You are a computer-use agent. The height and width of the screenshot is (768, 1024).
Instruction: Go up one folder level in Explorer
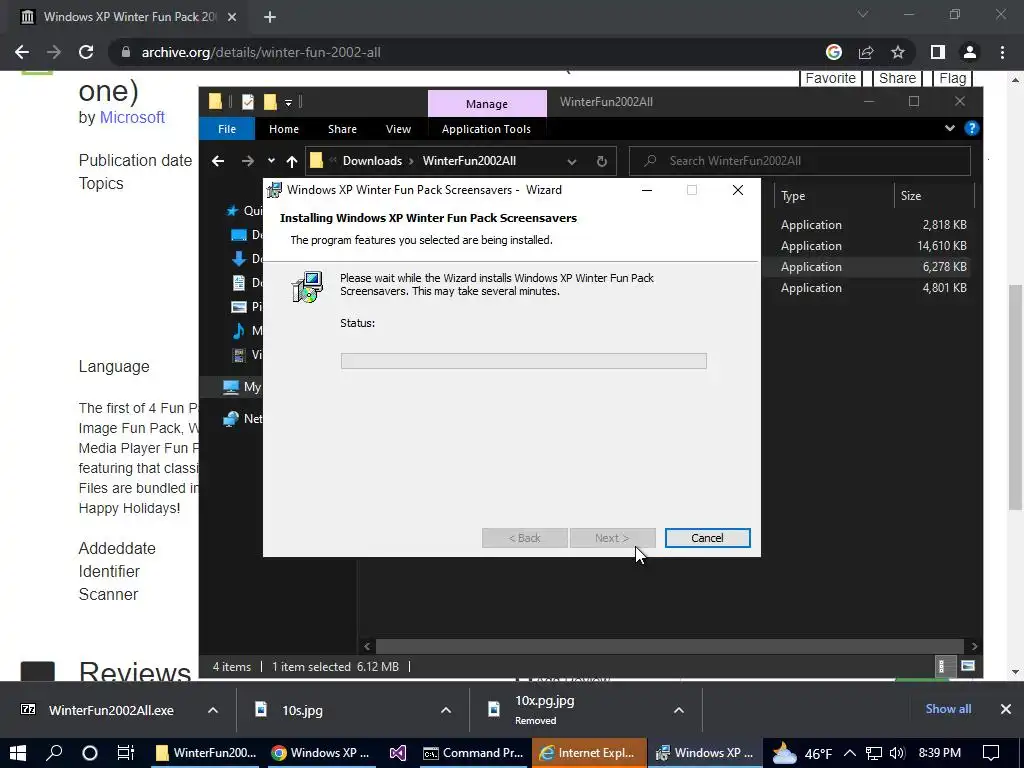(x=292, y=161)
